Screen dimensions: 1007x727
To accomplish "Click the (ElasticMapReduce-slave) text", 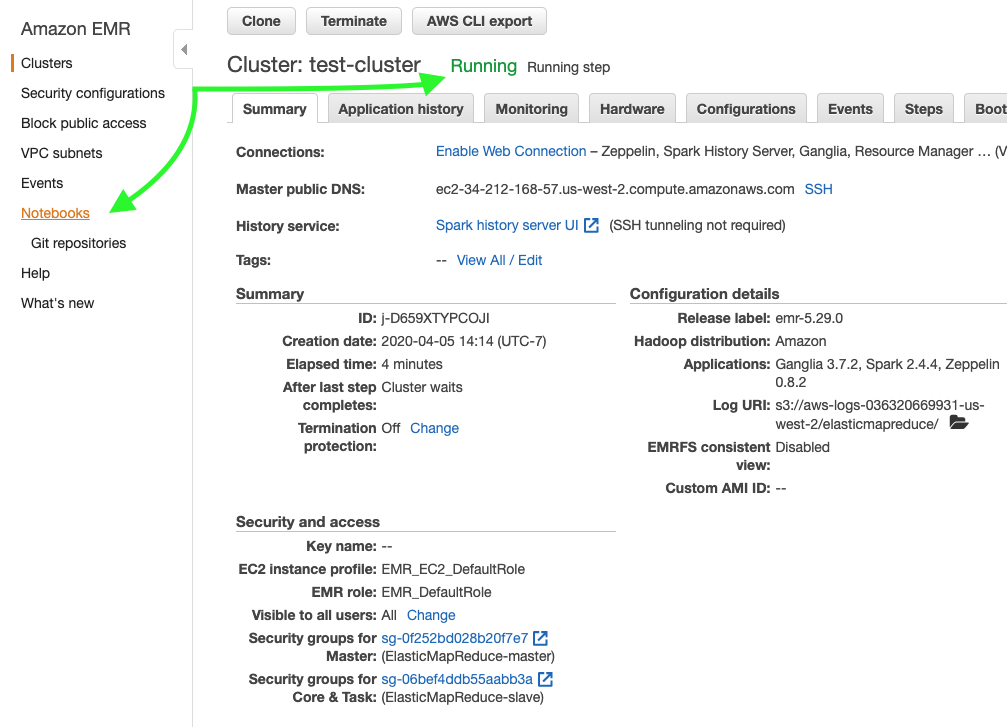I will tap(462, 697).
